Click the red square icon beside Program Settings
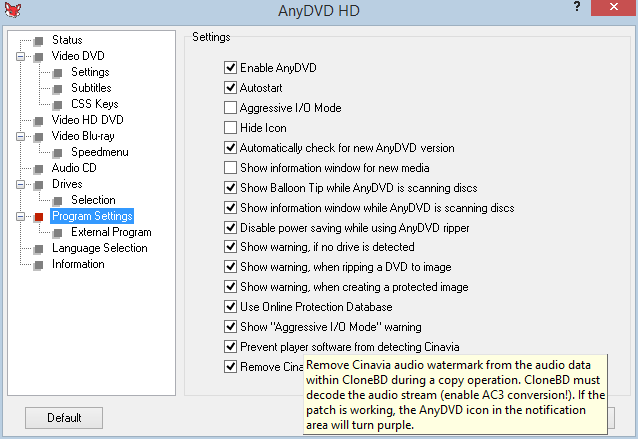The width and height of the screenshot is (638, 439). point(39,217)
